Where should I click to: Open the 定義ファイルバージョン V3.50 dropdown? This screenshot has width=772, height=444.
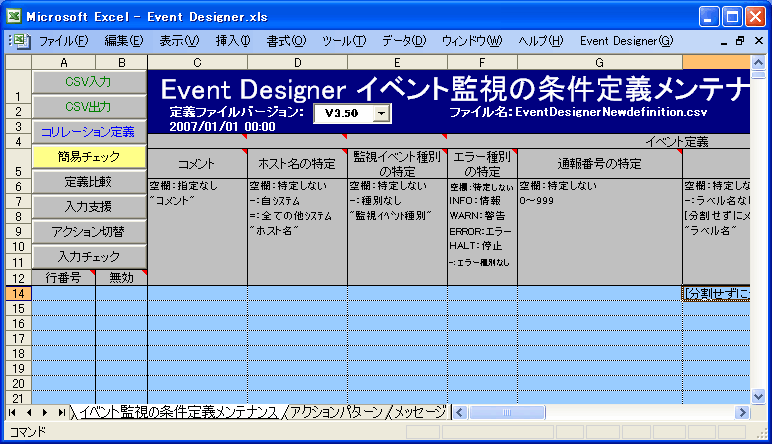coord(381,114)
